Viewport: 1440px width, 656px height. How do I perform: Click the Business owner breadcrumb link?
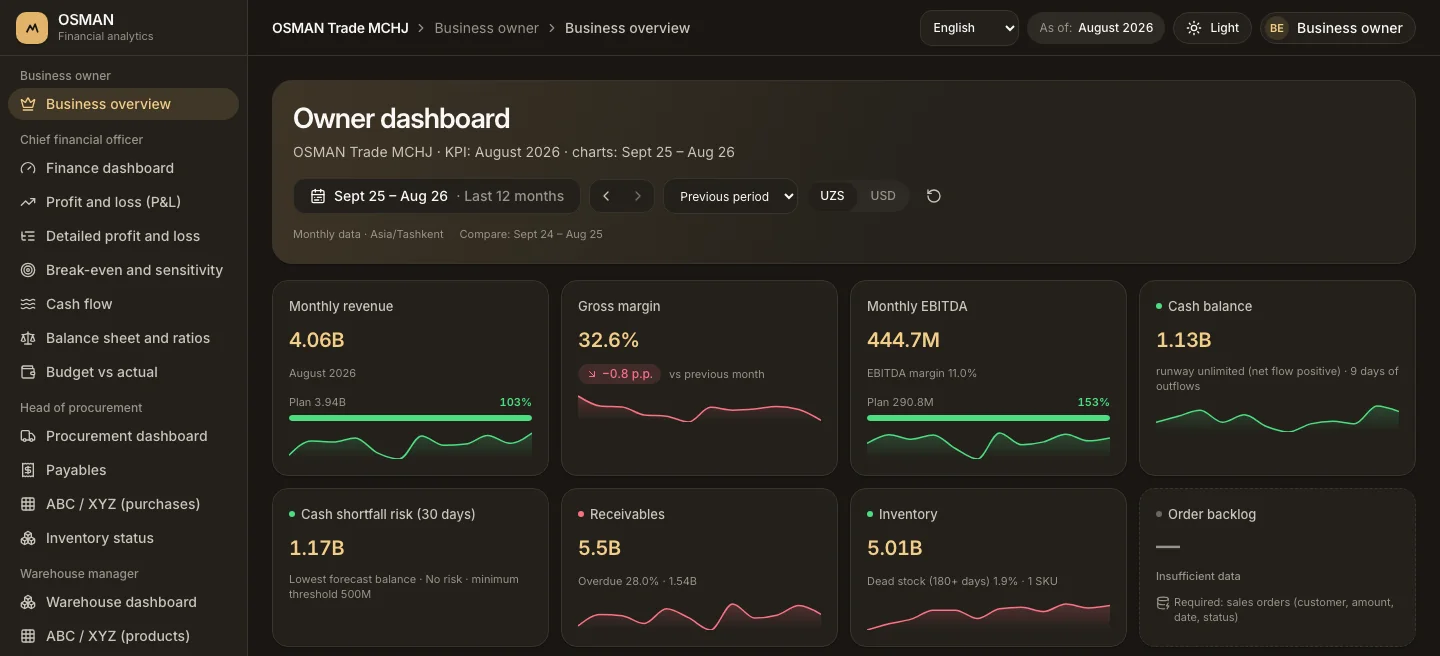coord(486,28)
